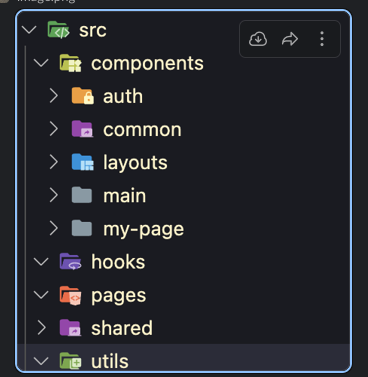This screenshot has height=377, width=368.
Task: Click the src code folder icon
Action: point(58,30)
